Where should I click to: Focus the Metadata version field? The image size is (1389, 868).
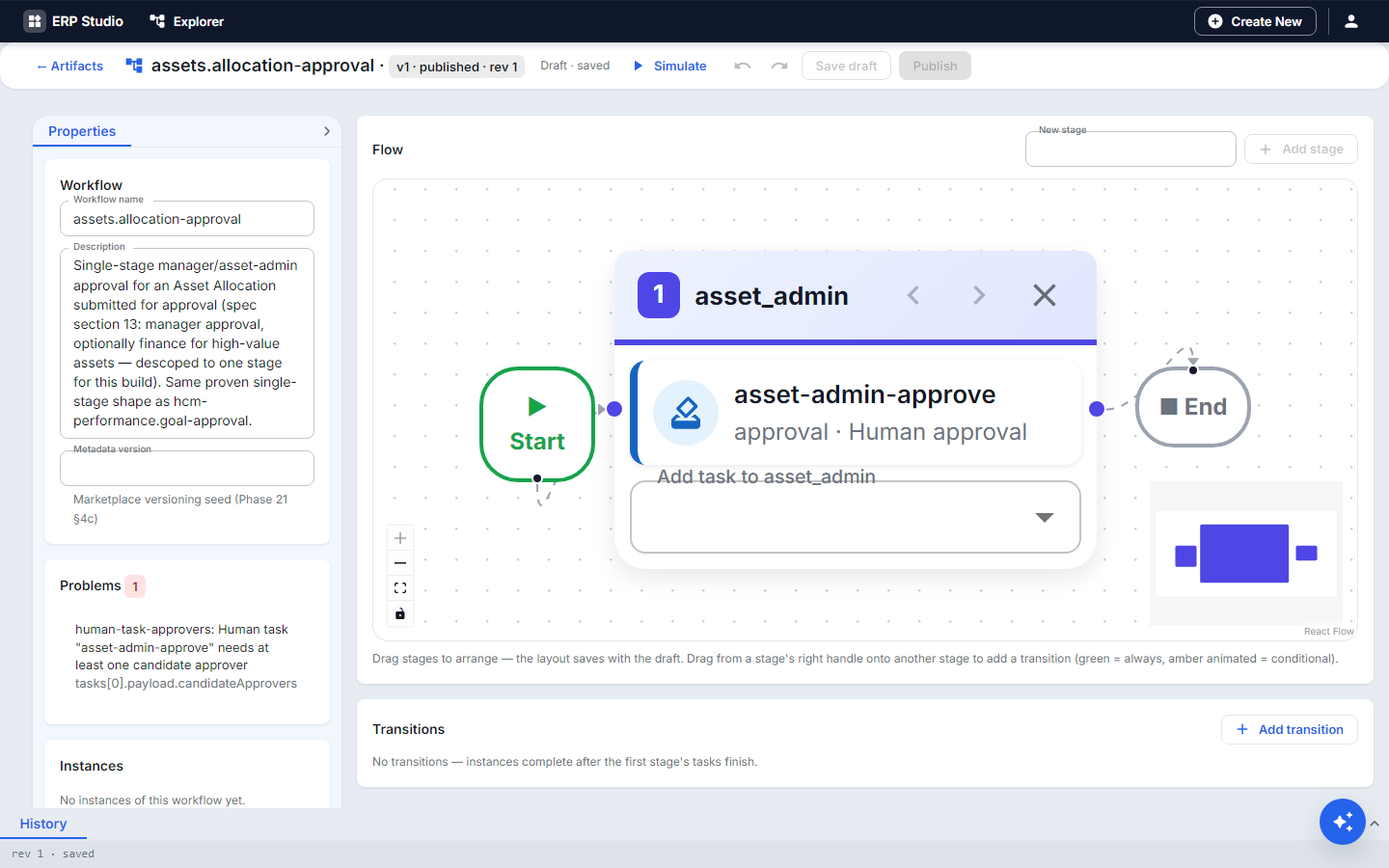(187, 469)
